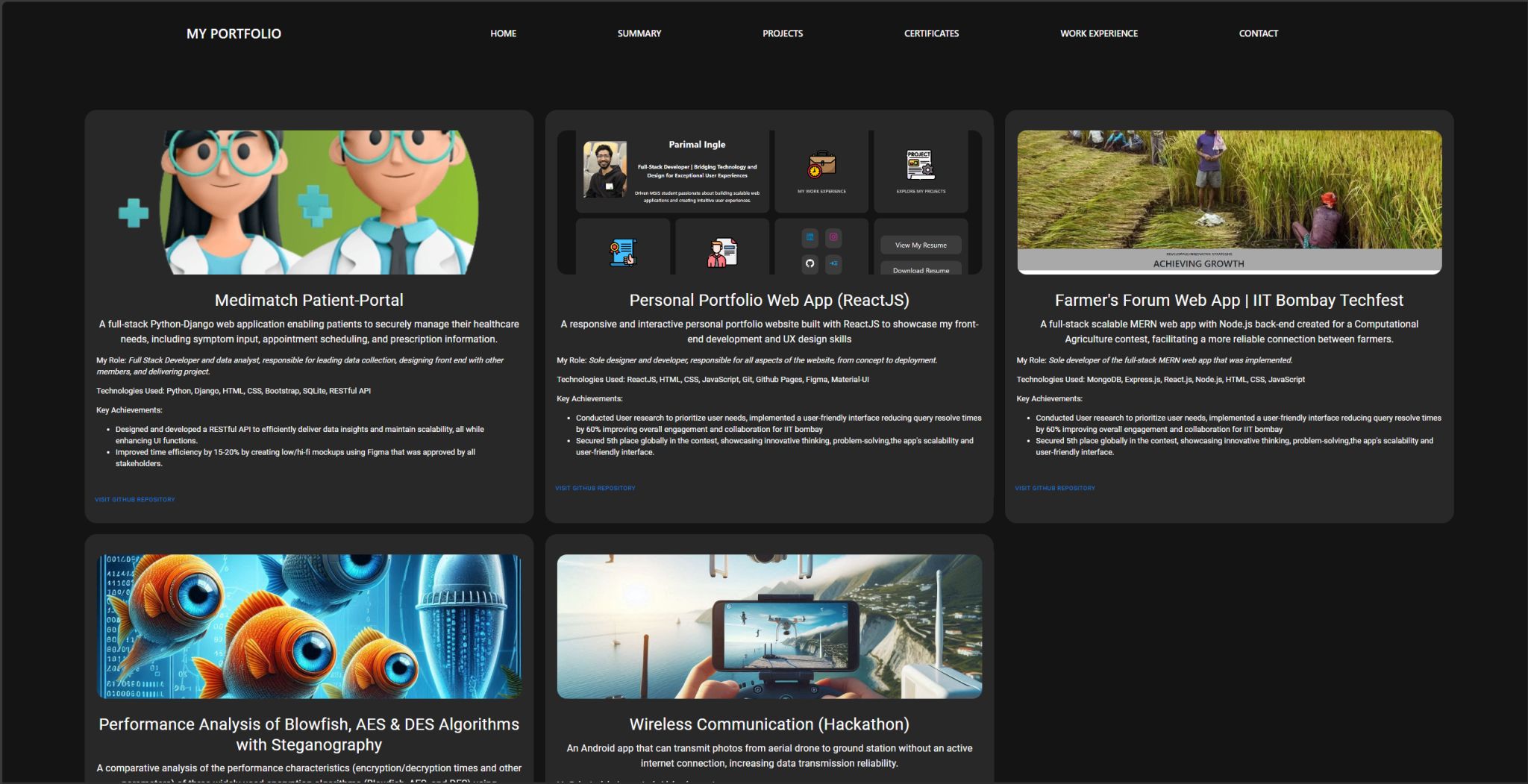Click Medimatch technologies line listing Python, Django

click(234, 391)
